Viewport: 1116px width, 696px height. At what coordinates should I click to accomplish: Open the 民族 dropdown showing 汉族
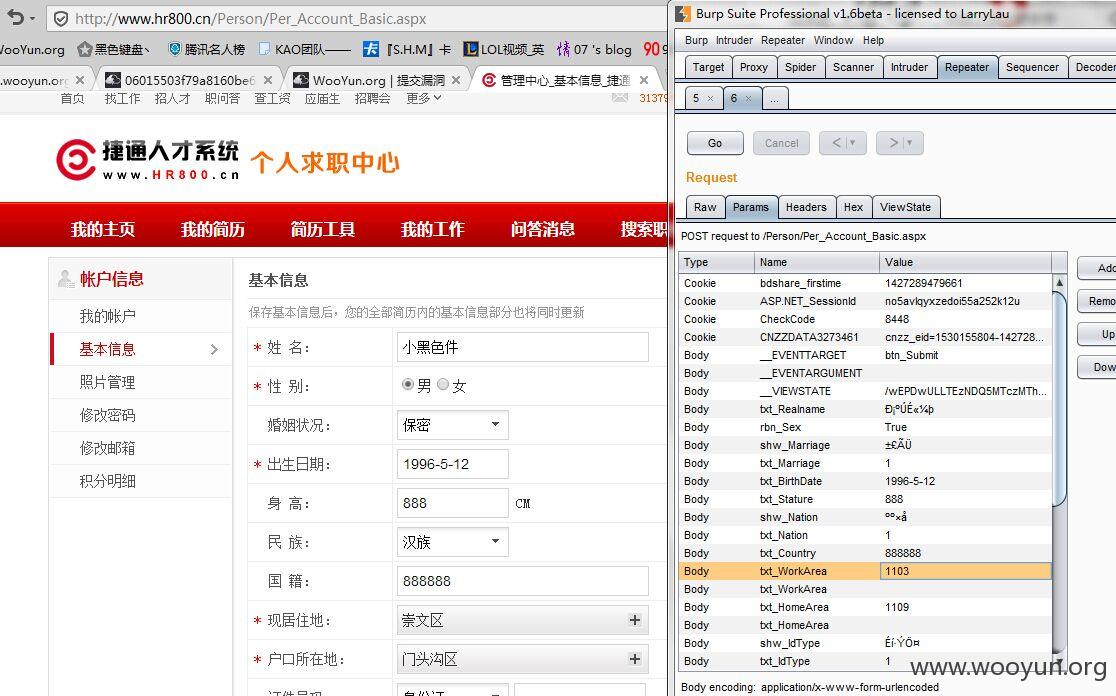(x=452, y=542)
